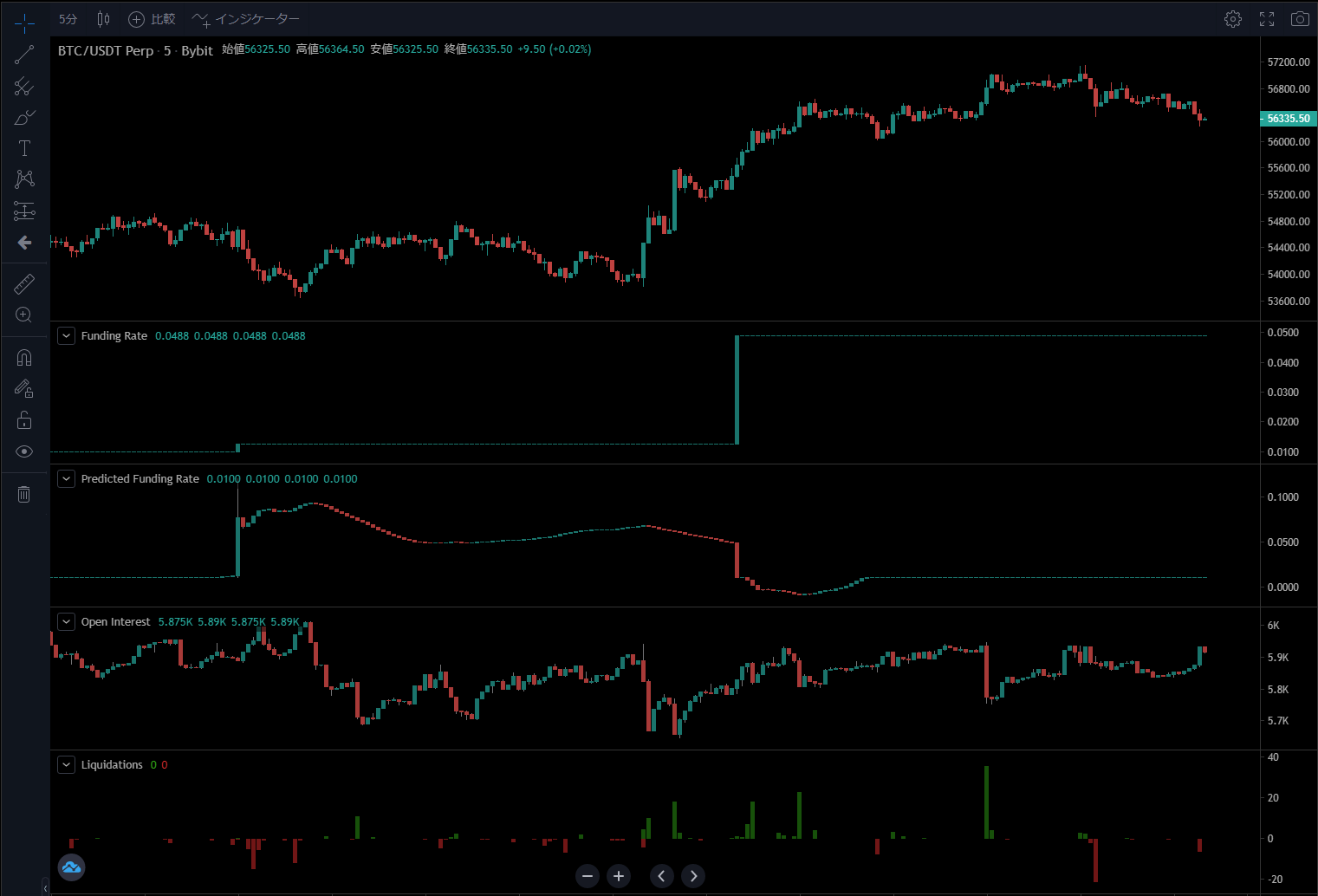Click the Liquidations indicator title
The image size is (1318, 896).
pos(112,765)
